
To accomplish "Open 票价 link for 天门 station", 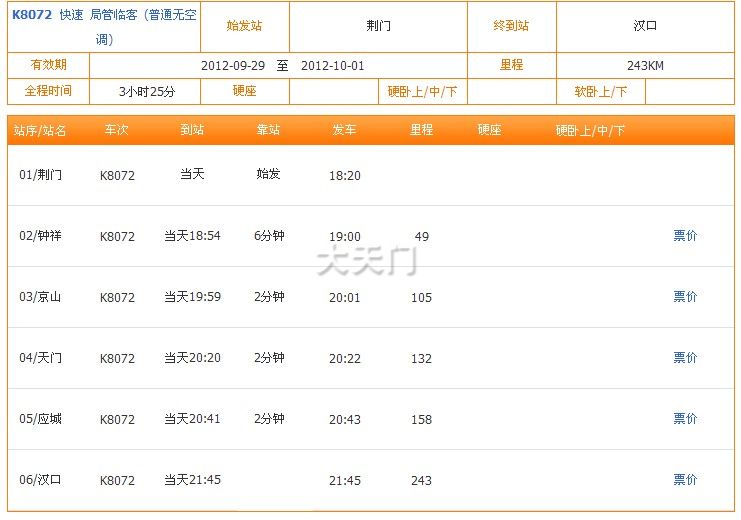I will (685, 358).
